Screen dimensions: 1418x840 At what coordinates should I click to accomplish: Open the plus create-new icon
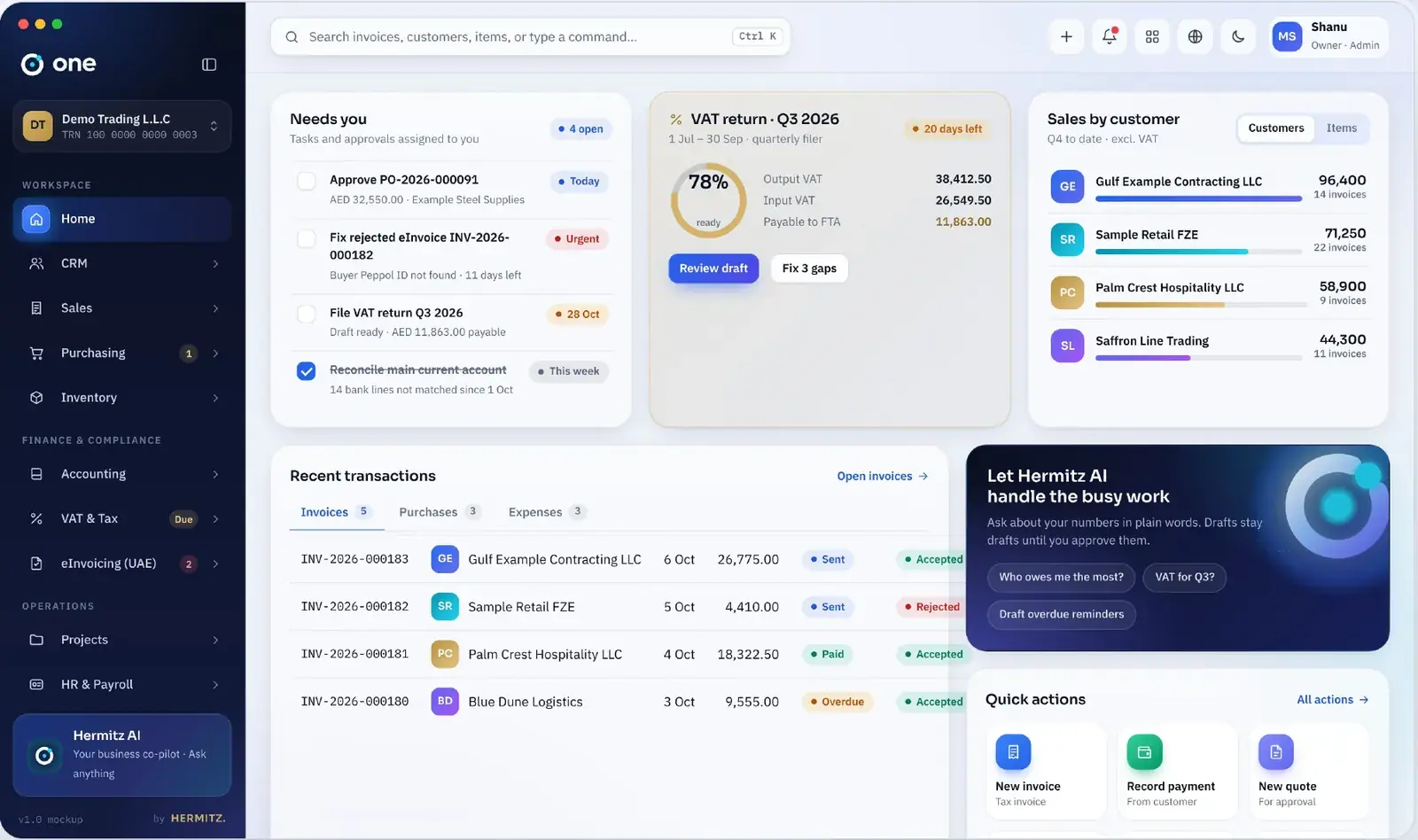tap(1066, 36)
